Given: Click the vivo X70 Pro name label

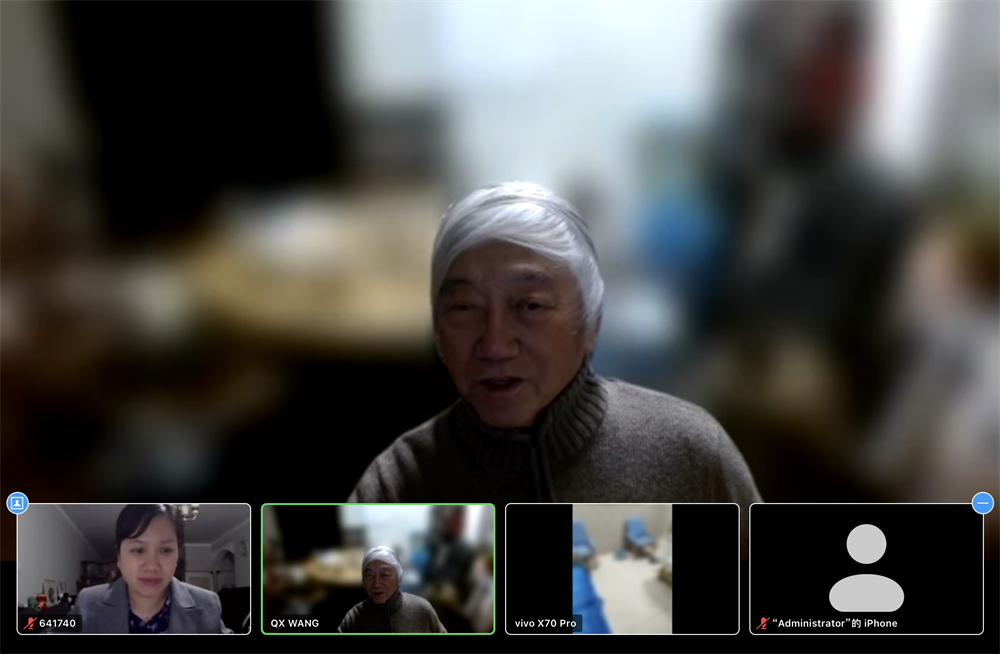Looking at the screenshot, I should (x=546, y=623).
